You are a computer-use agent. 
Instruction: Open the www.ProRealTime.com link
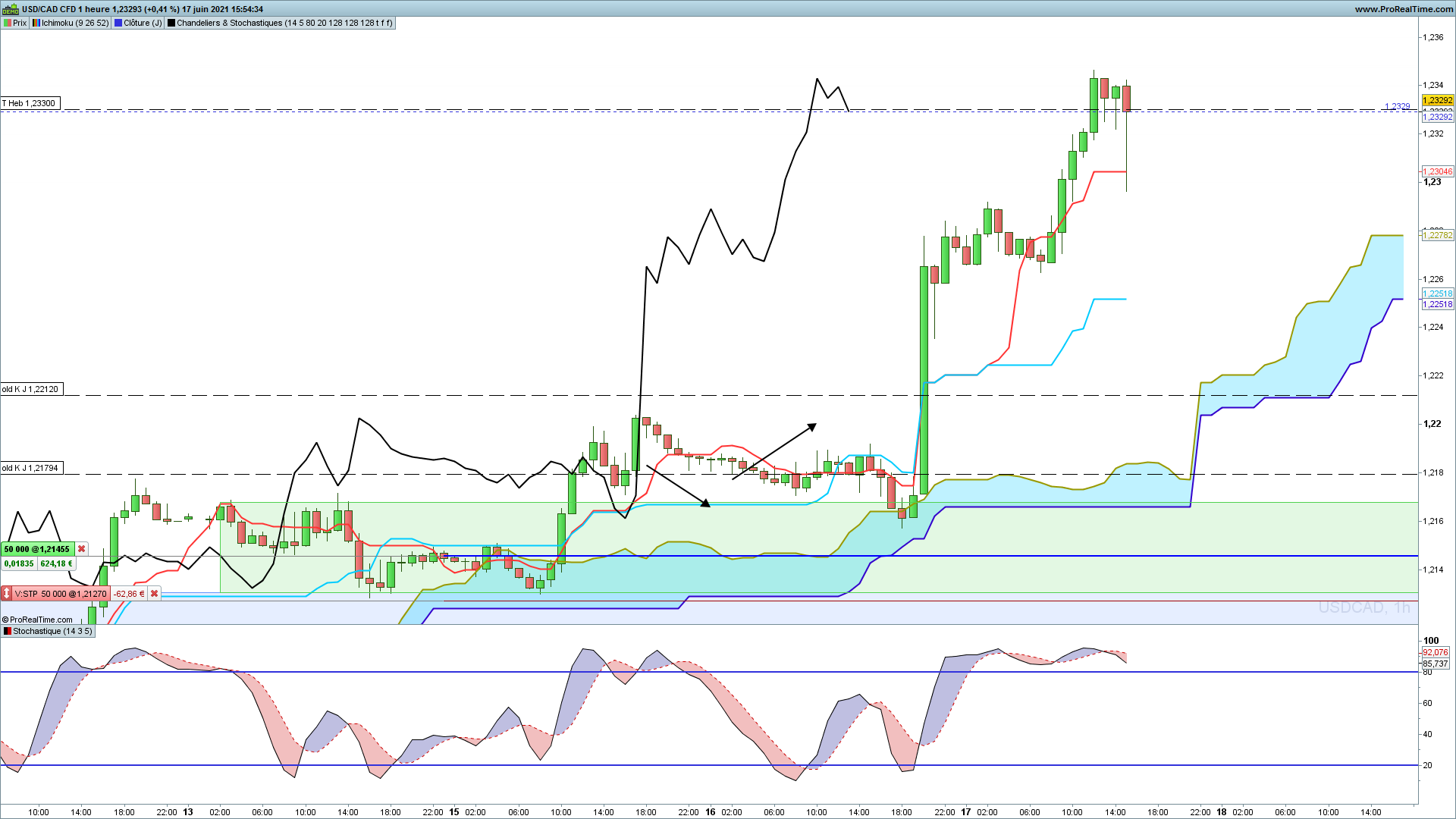[x=1404, y=9]
